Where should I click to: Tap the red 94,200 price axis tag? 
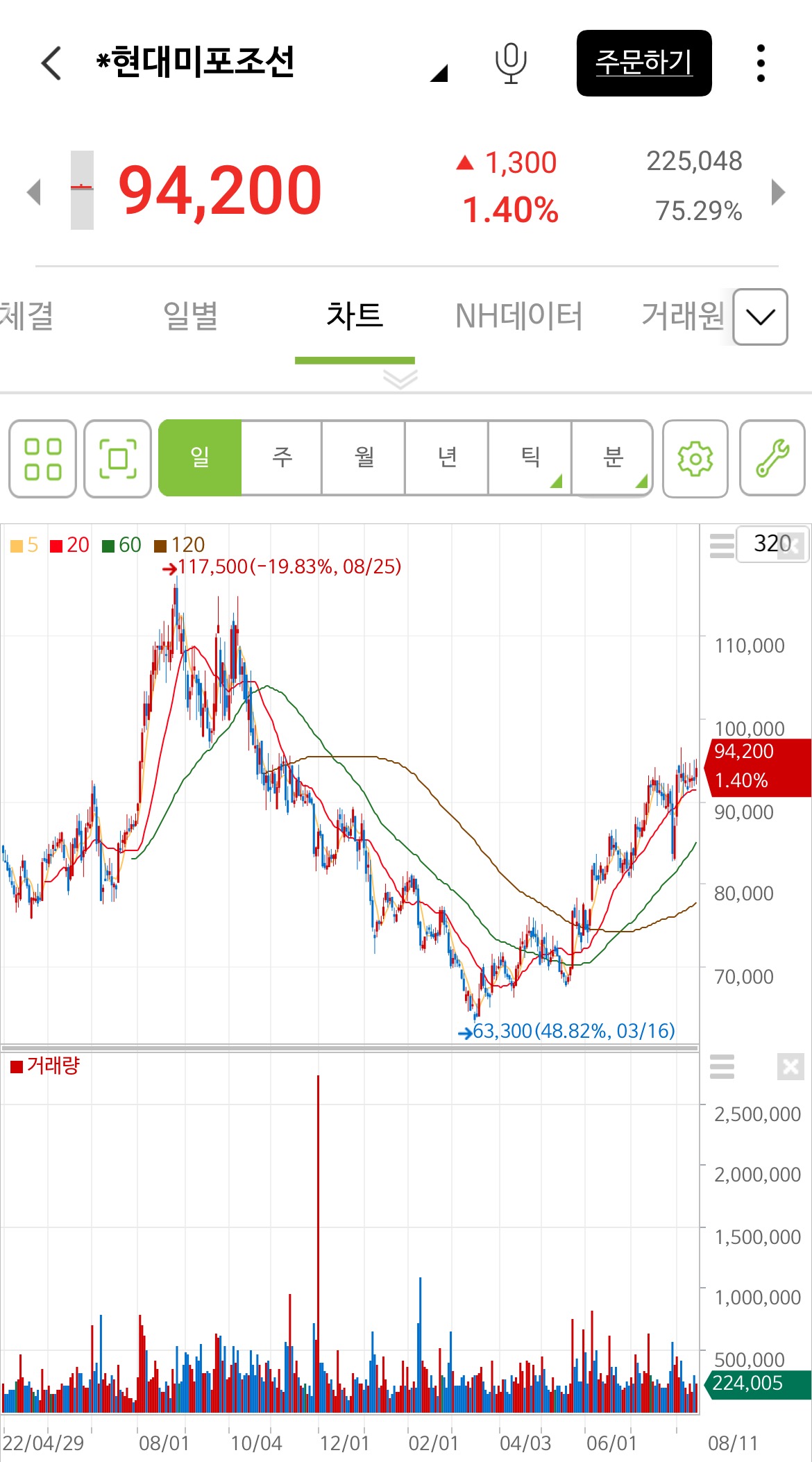758,767
